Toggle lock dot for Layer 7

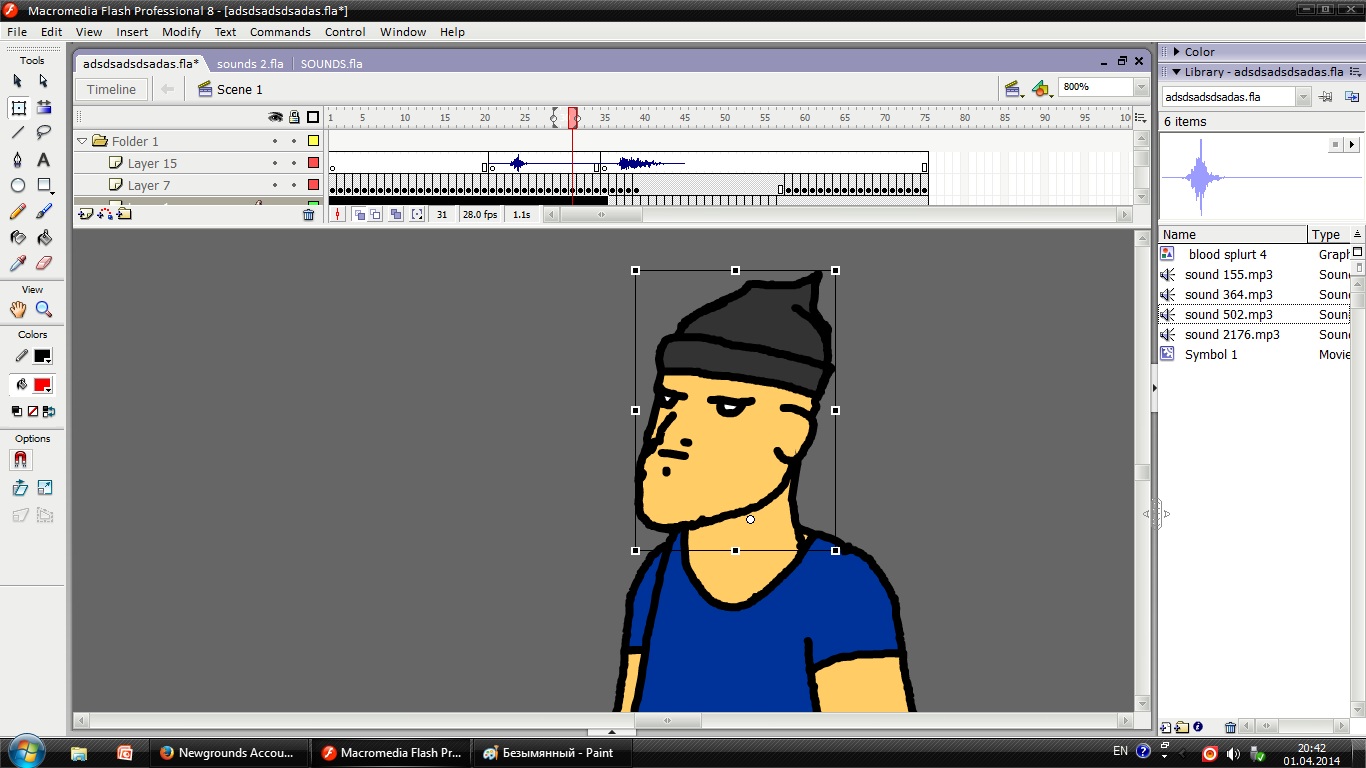tap(294, 185)
